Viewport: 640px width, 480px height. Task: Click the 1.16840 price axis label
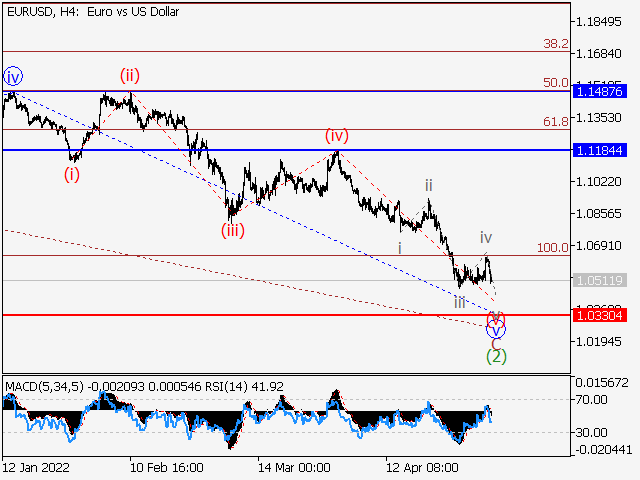(598, 53)
